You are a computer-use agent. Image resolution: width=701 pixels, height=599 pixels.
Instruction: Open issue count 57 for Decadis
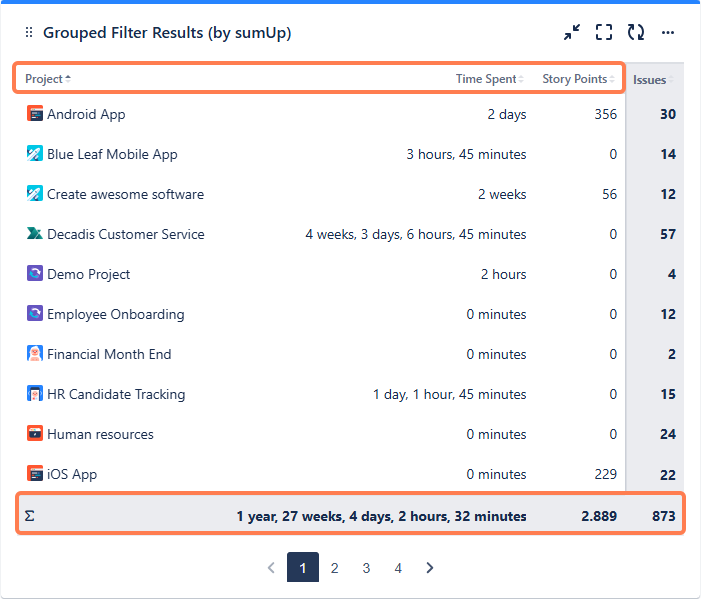coord(667,234)
